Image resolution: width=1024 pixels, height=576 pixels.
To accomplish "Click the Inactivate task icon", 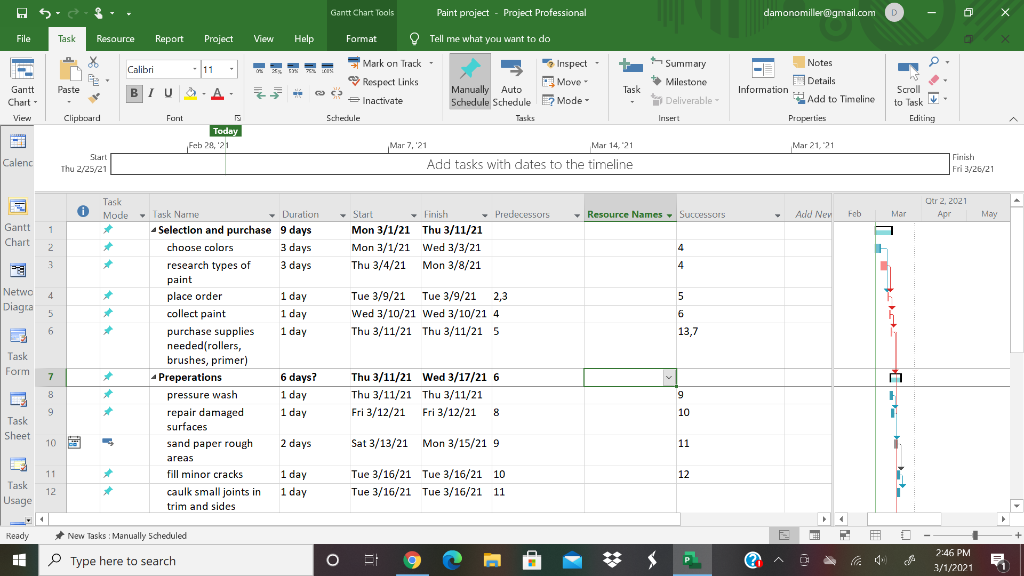I will pos(357,99).
